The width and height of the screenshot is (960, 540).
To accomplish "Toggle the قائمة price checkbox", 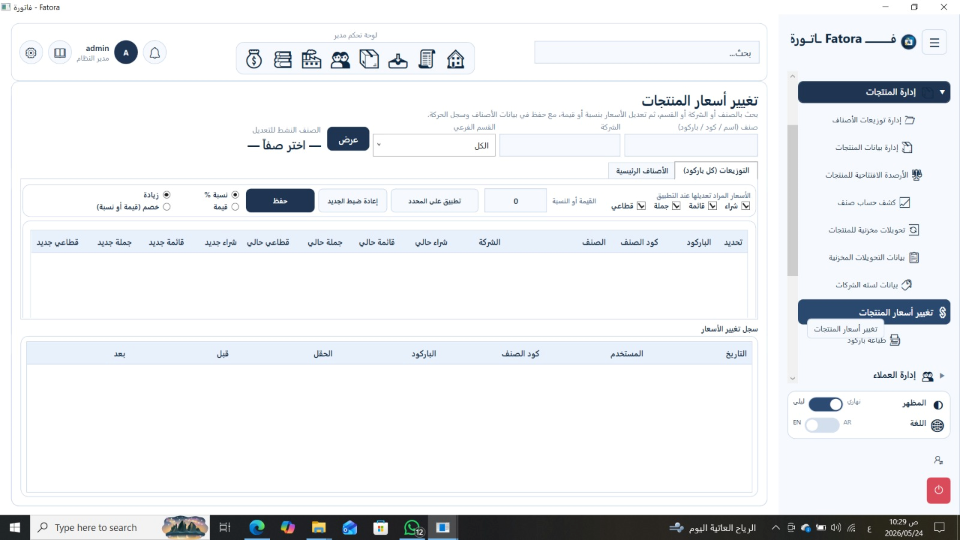I will 712,206.
